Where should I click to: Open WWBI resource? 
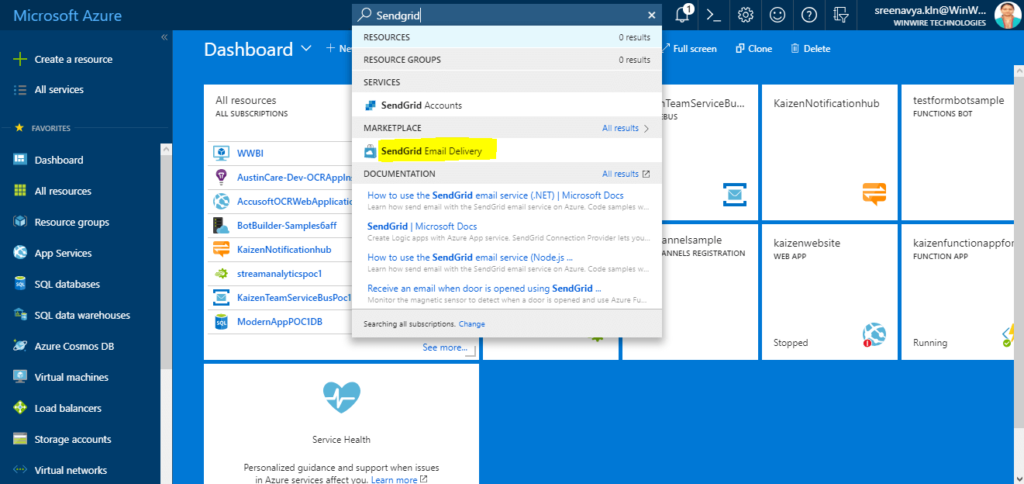click(x=250, y=153)
